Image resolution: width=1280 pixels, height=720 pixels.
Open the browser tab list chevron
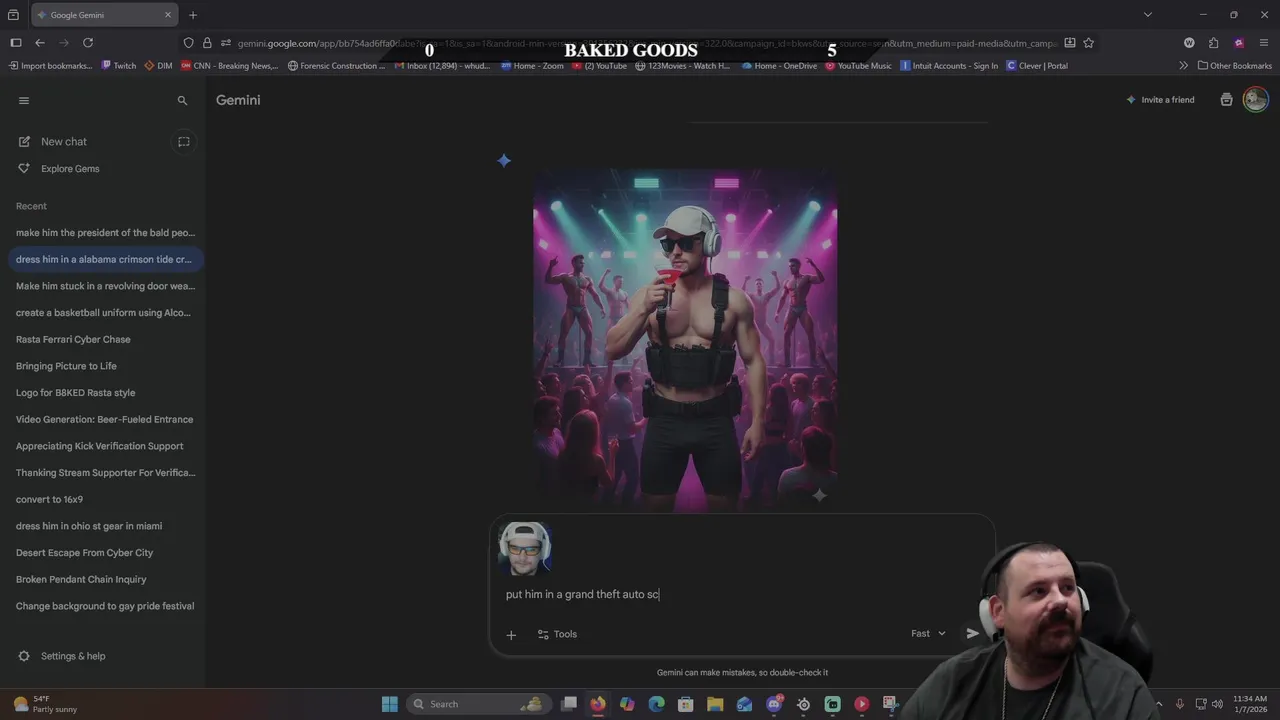pyautogui.click(x=1148, y=15)
